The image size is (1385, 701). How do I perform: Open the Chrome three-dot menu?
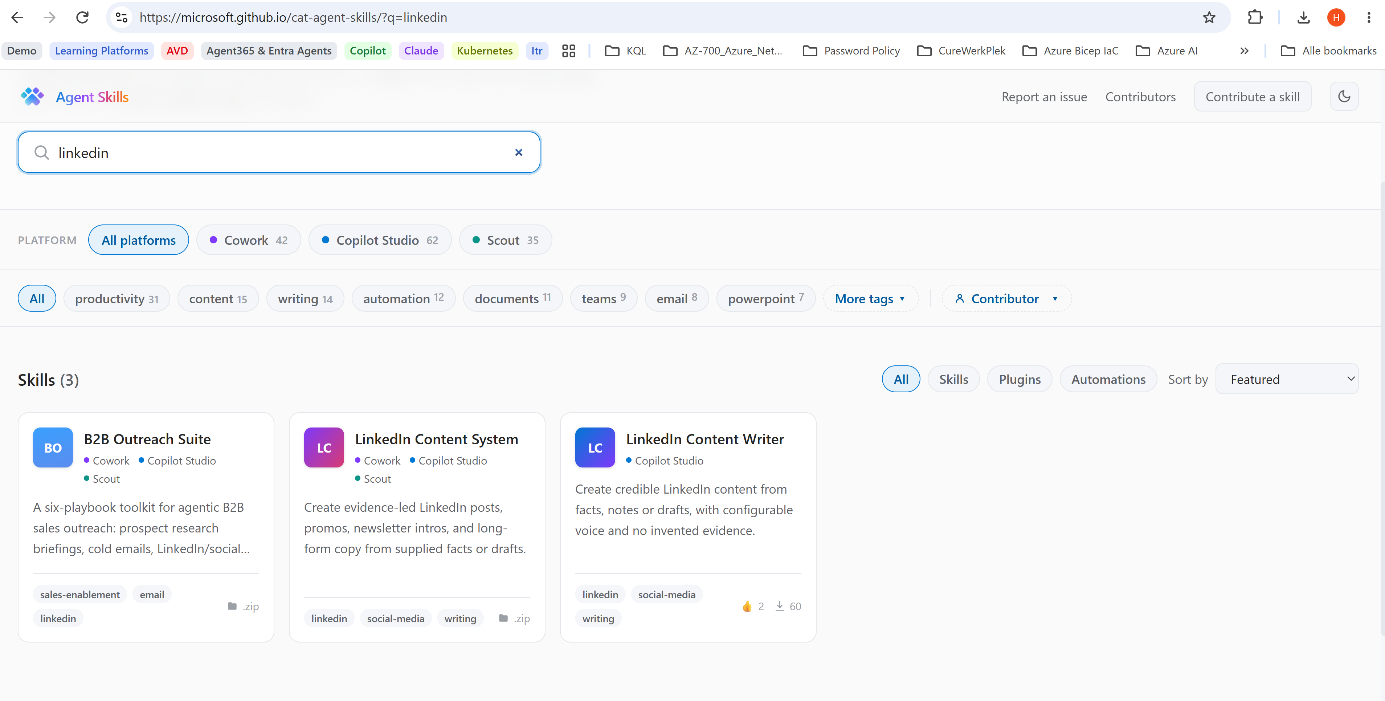[x=1368, y=17]
